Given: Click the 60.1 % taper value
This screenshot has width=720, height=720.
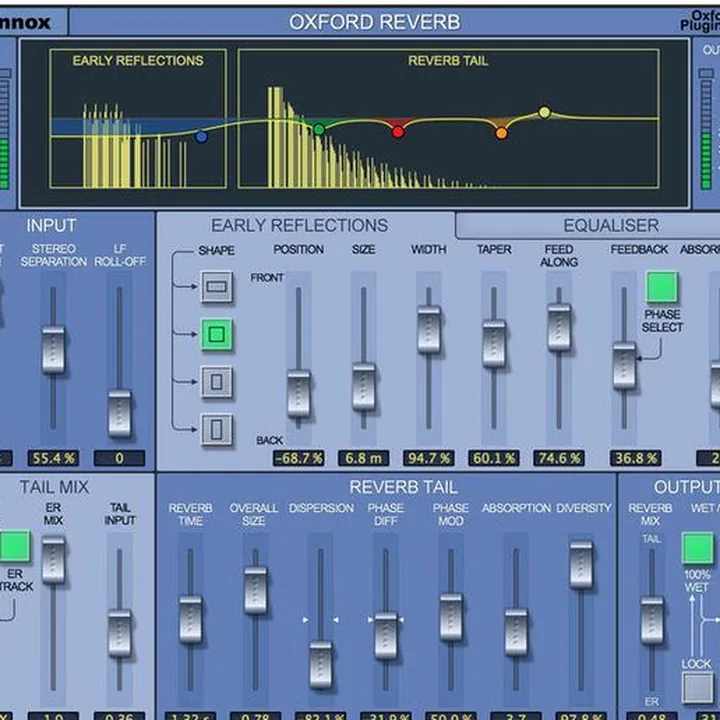Looking at the screenshot, I should tap(494, 458).
